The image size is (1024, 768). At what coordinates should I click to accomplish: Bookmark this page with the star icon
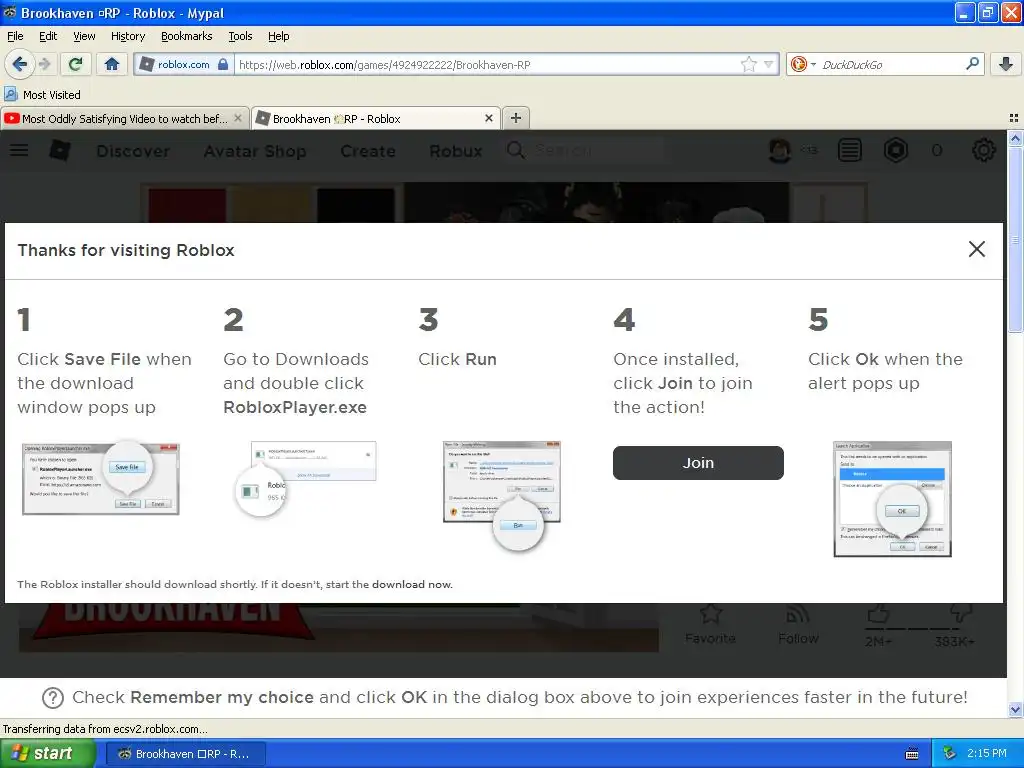(x=748, y=64)
